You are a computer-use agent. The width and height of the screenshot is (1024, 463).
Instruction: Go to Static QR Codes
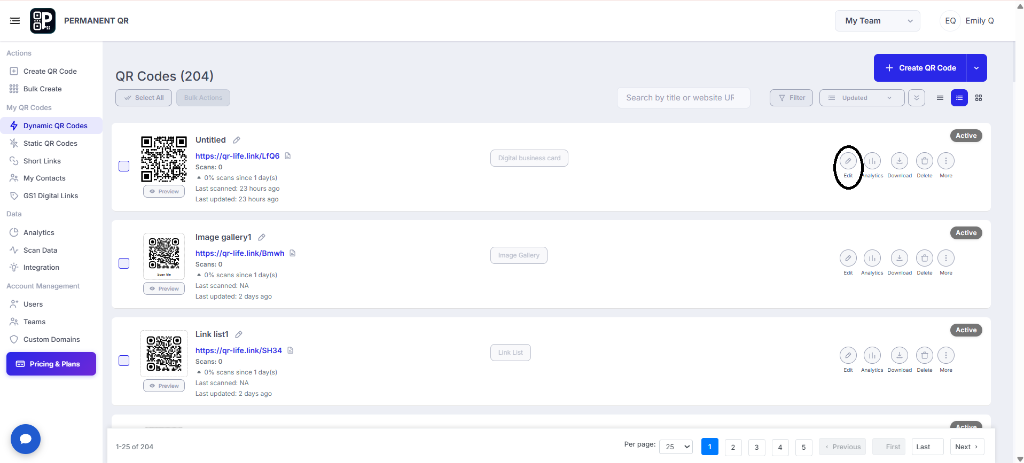(x=50, y=143)
